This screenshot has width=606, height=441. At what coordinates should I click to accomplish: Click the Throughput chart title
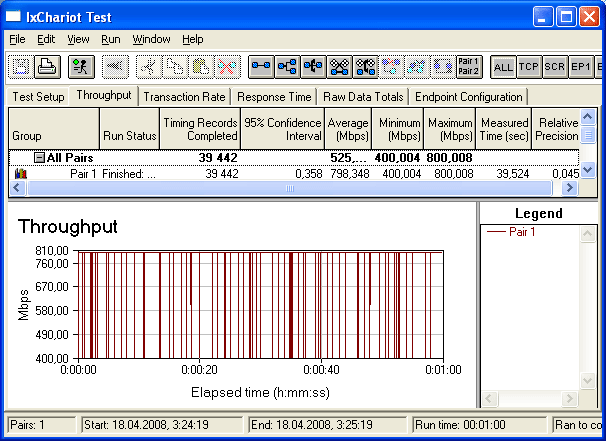[x=68, y=226]
